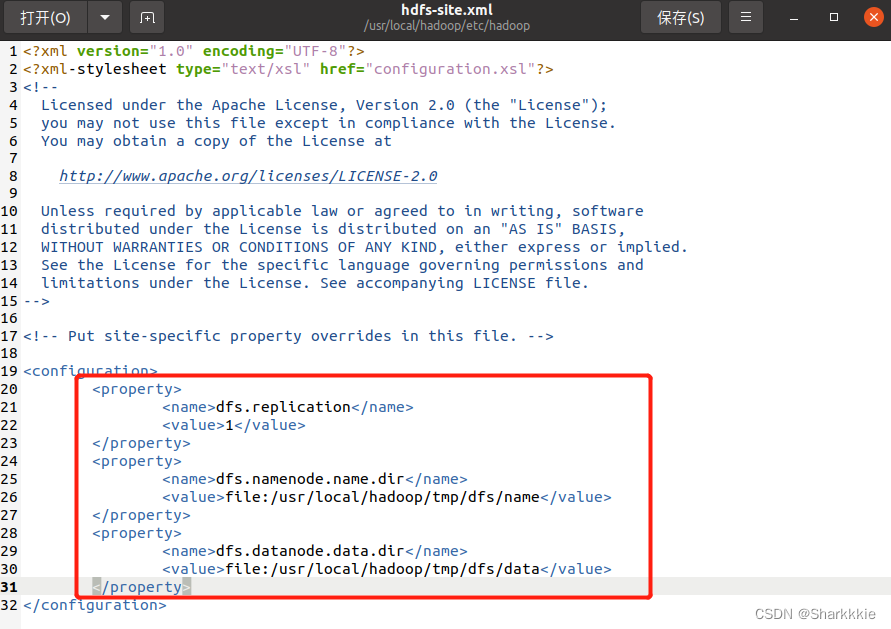Click 'See the License for the specific' line
Image resolution: width=891 pixels, height=629 pixels.
coord(342,265)
